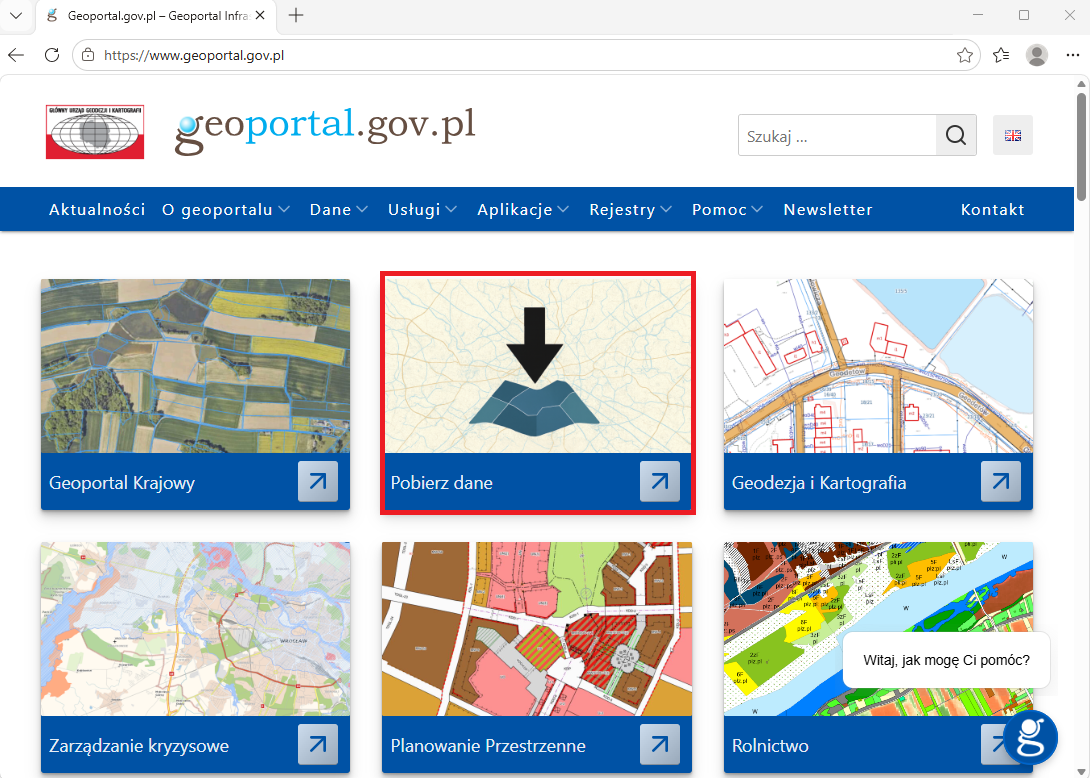Click the Geoportal Krajowy label
Screen dimensions: 1090x778
[x=122, y=483]
